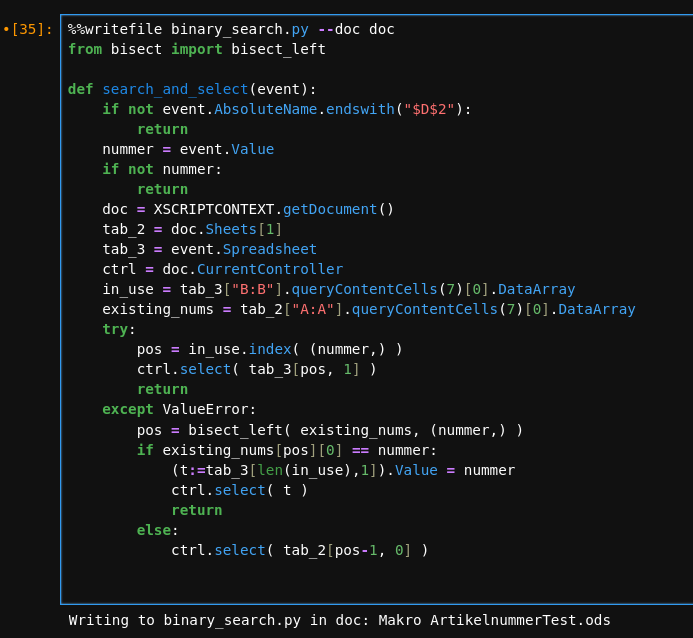
Task: Click the cell execution prompt [35]
Action: coord(30,29)
